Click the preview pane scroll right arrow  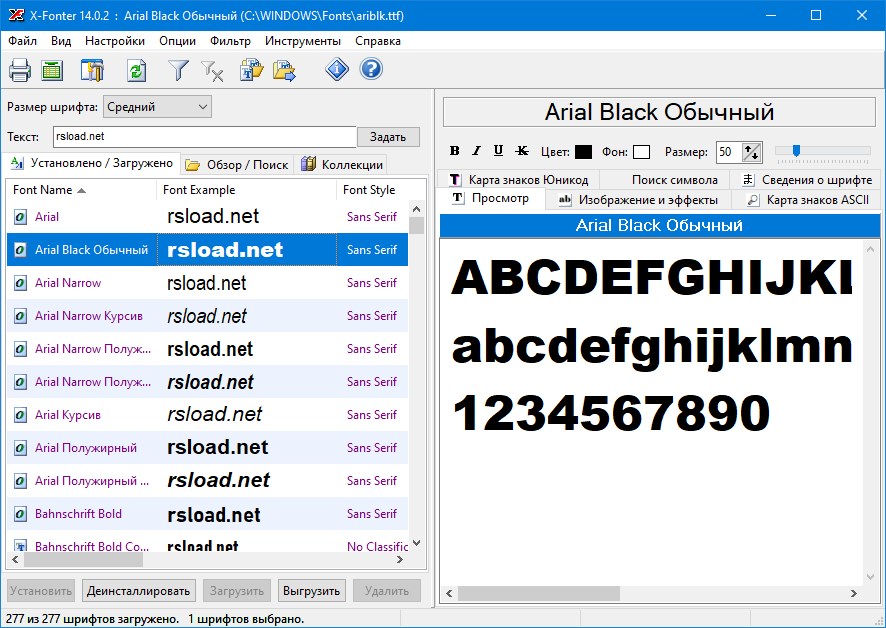[853, 594]
